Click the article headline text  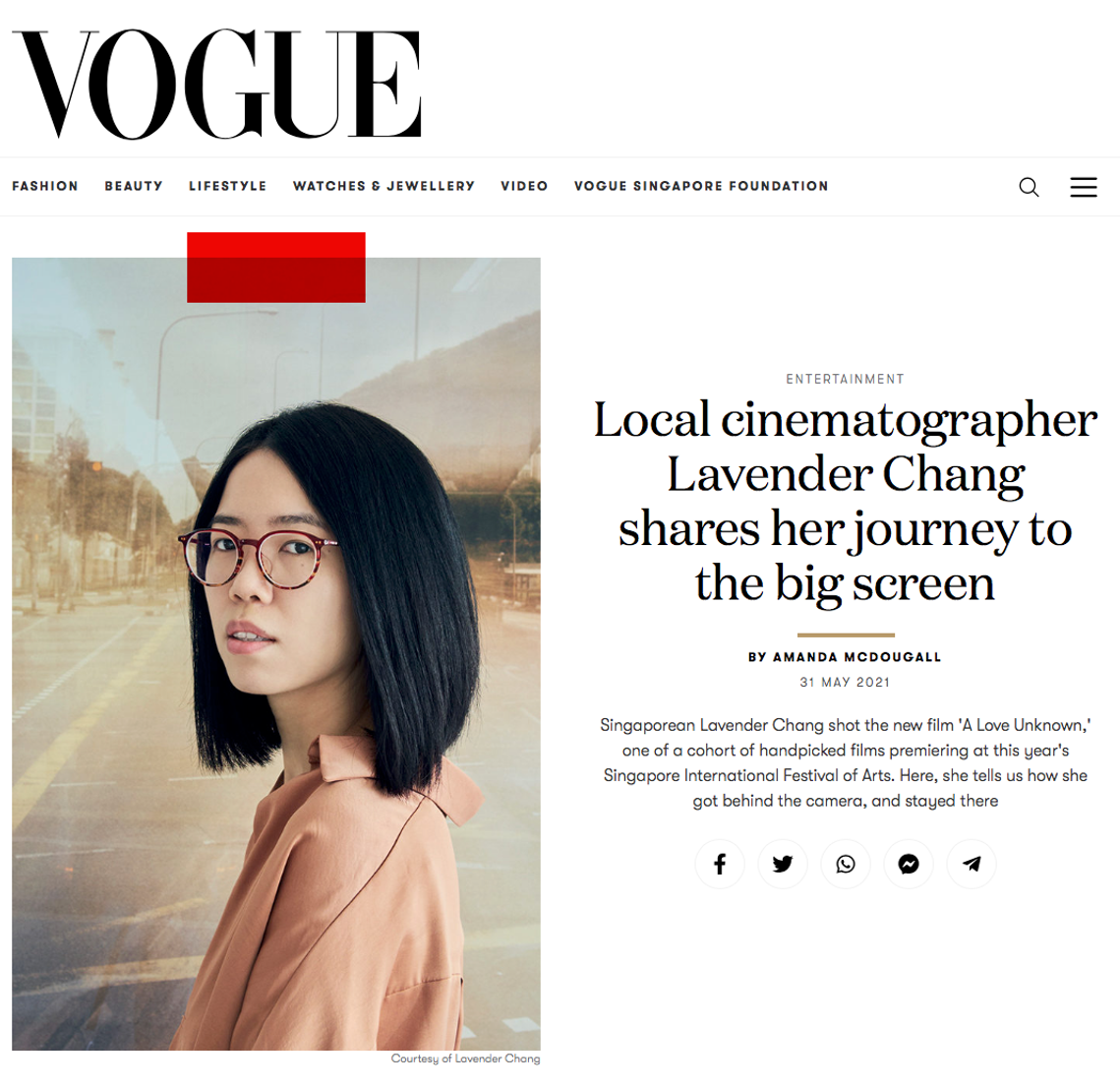coord(845,502)
